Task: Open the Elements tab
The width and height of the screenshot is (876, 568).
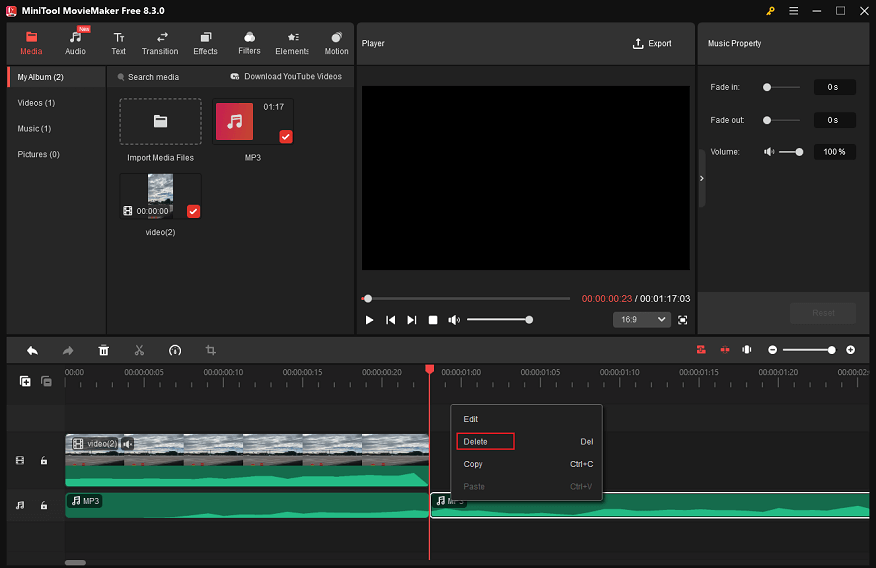Action: click(292, 44)
